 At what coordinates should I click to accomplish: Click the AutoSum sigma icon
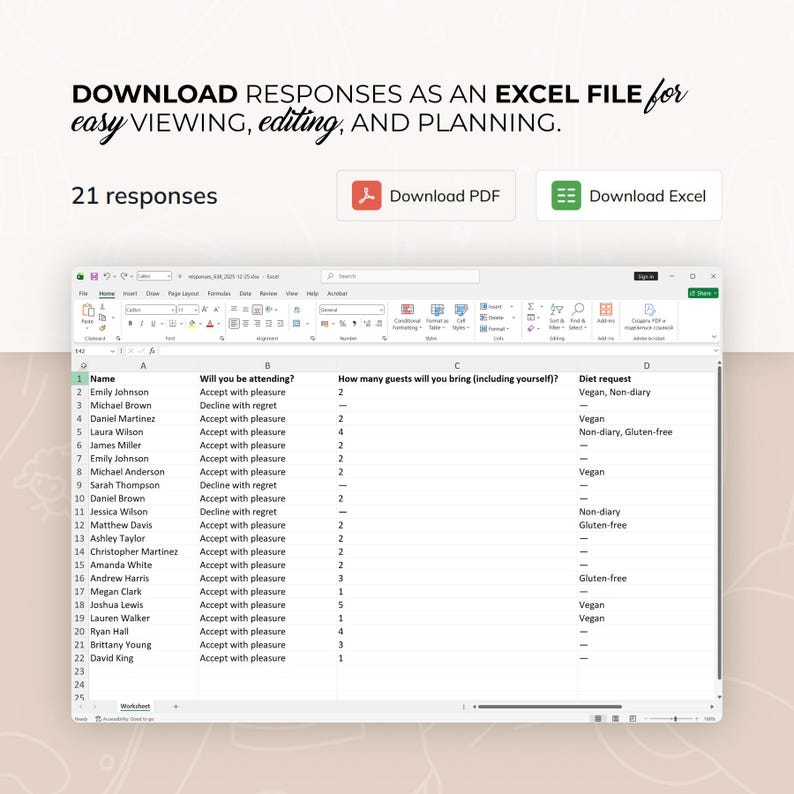tap(531, 306)
